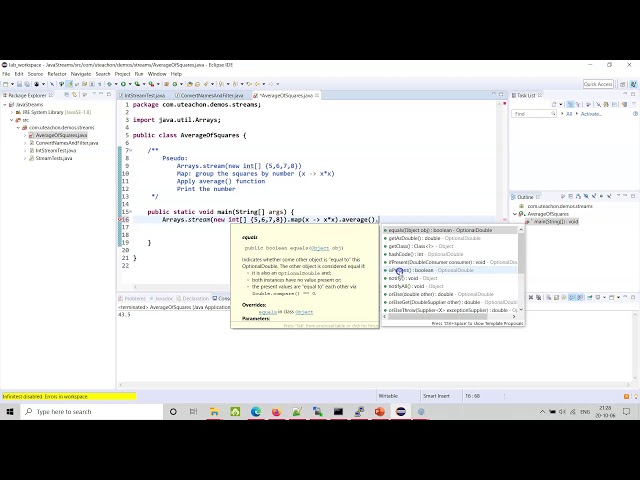Viewport: 640px width, 480px height.
Task: Open the Refactor menu
Action: click(x=57, y=74)
